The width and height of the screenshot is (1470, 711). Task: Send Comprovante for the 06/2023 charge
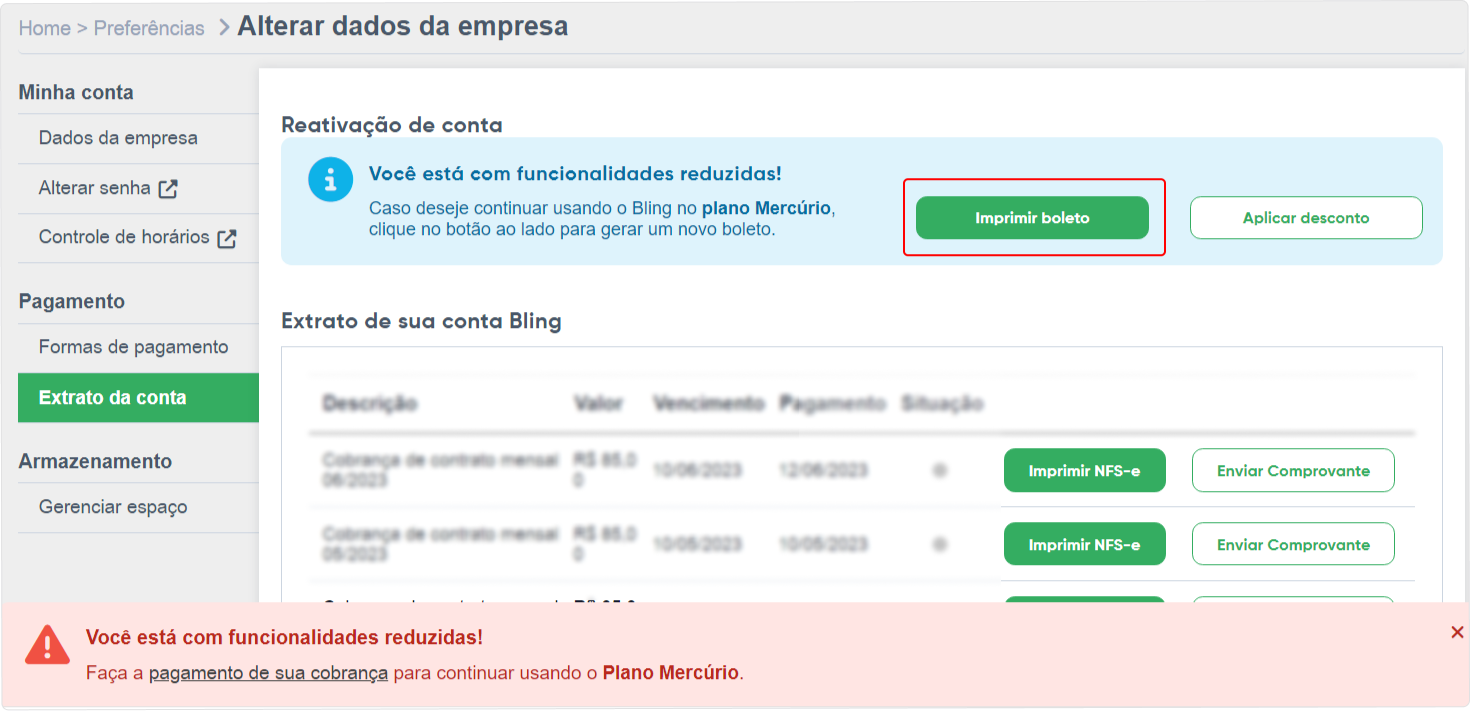pos(1293,470)
